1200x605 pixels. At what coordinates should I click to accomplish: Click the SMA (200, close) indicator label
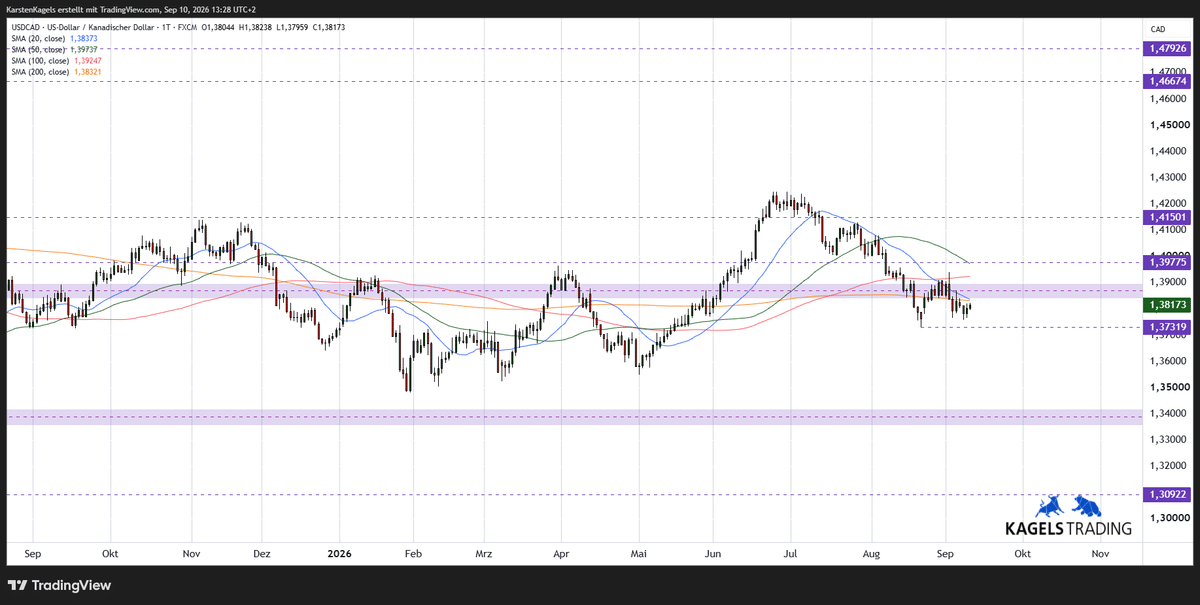[x=42, y=72]
